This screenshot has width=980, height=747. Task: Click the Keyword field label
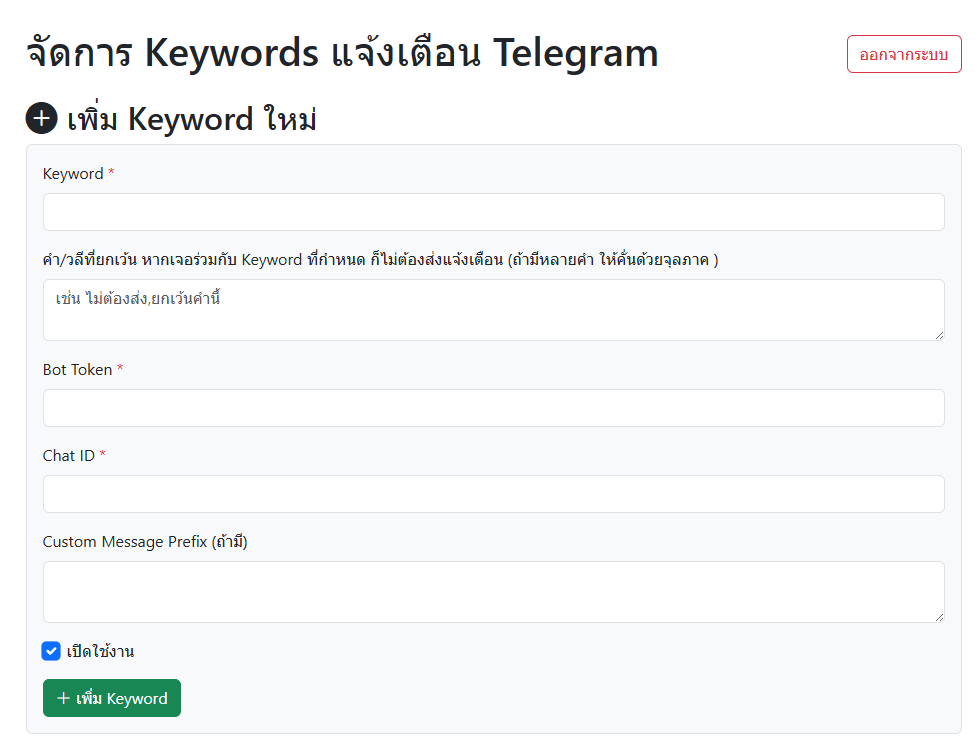[x=73, y=174]
